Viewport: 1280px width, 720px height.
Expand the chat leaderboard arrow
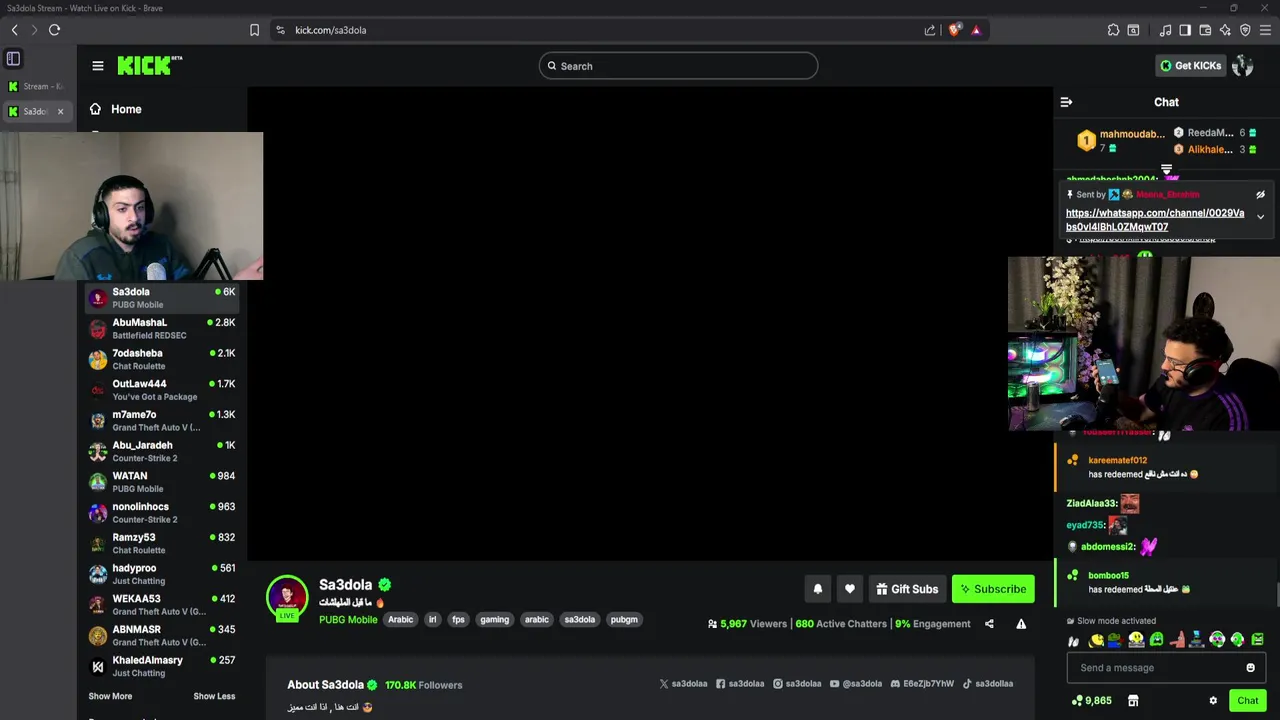[1166, 169]
